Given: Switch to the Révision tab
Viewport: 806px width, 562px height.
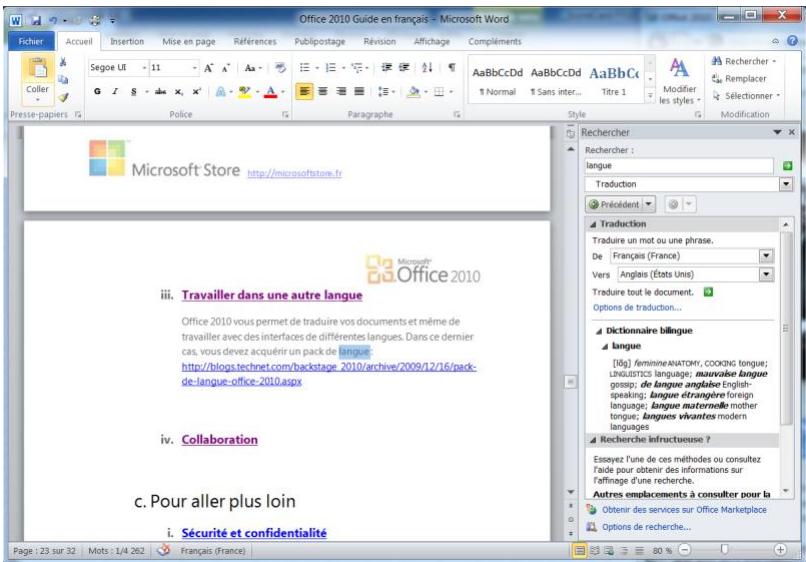Looking at the screenshot, I should [x=379, y=42].
